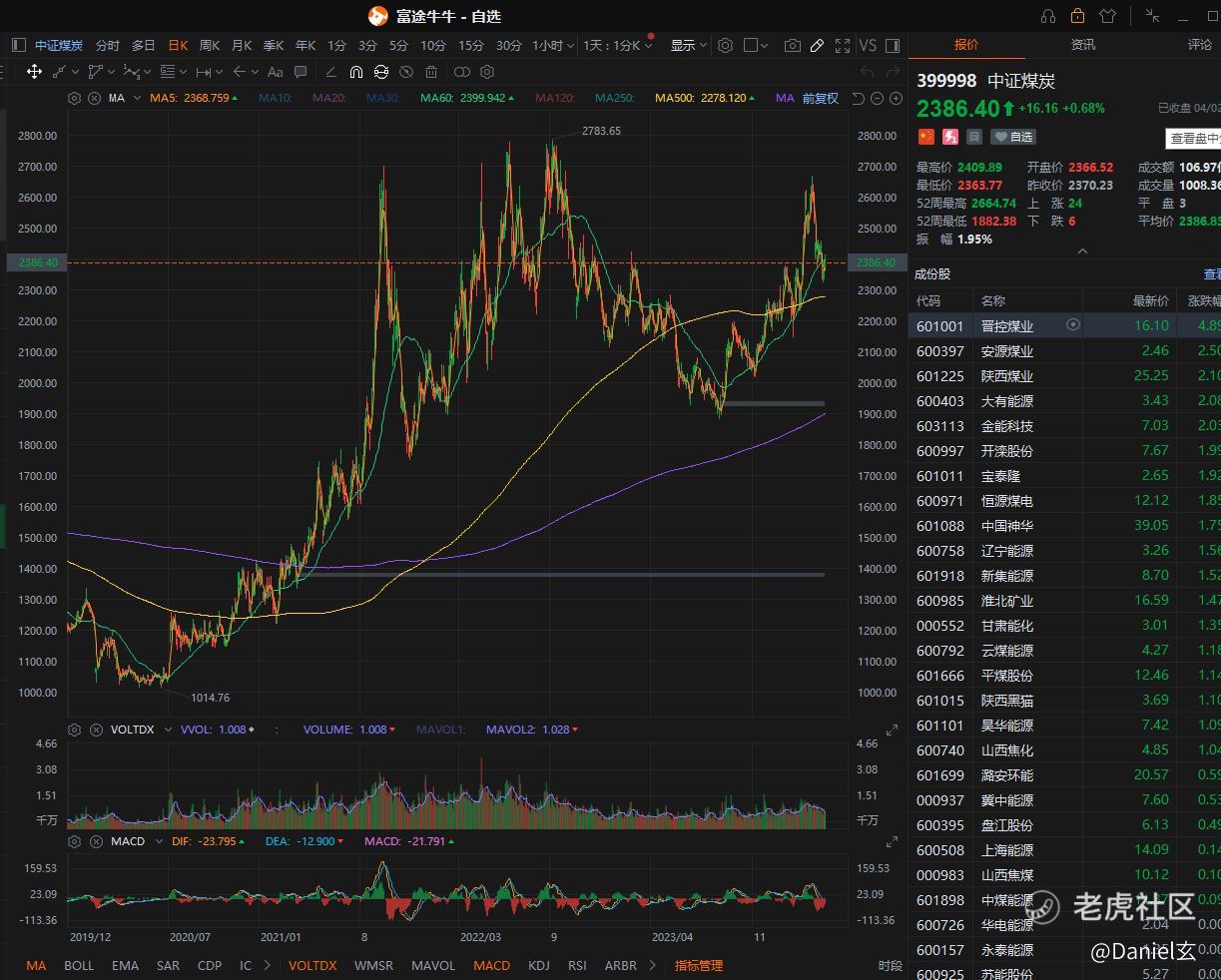Click the 查看盘中 button
This screenshot has height=980, width=1221.
point(1194,139)
